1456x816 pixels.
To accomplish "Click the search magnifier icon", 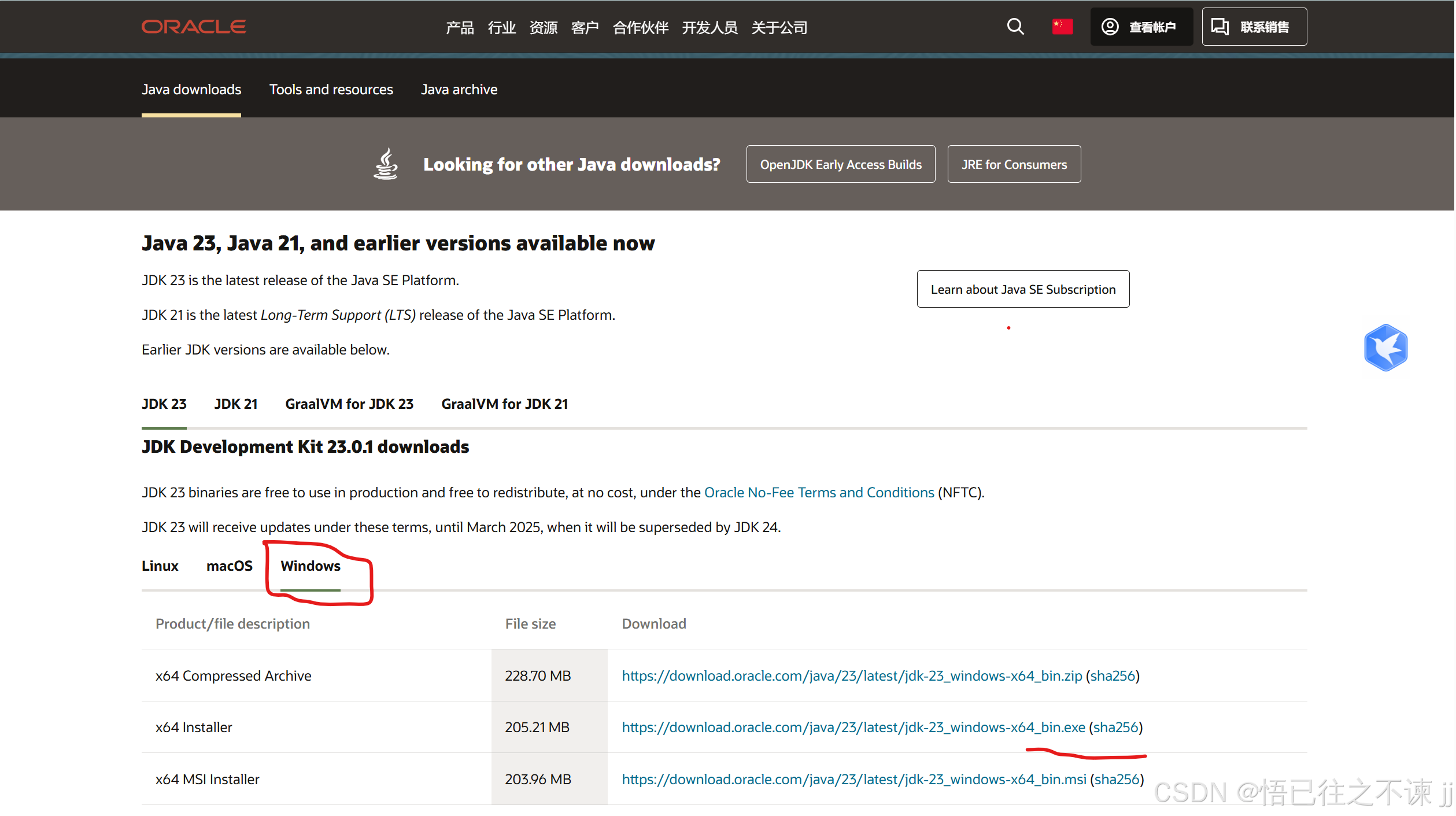I will [x=1015, y=27].
